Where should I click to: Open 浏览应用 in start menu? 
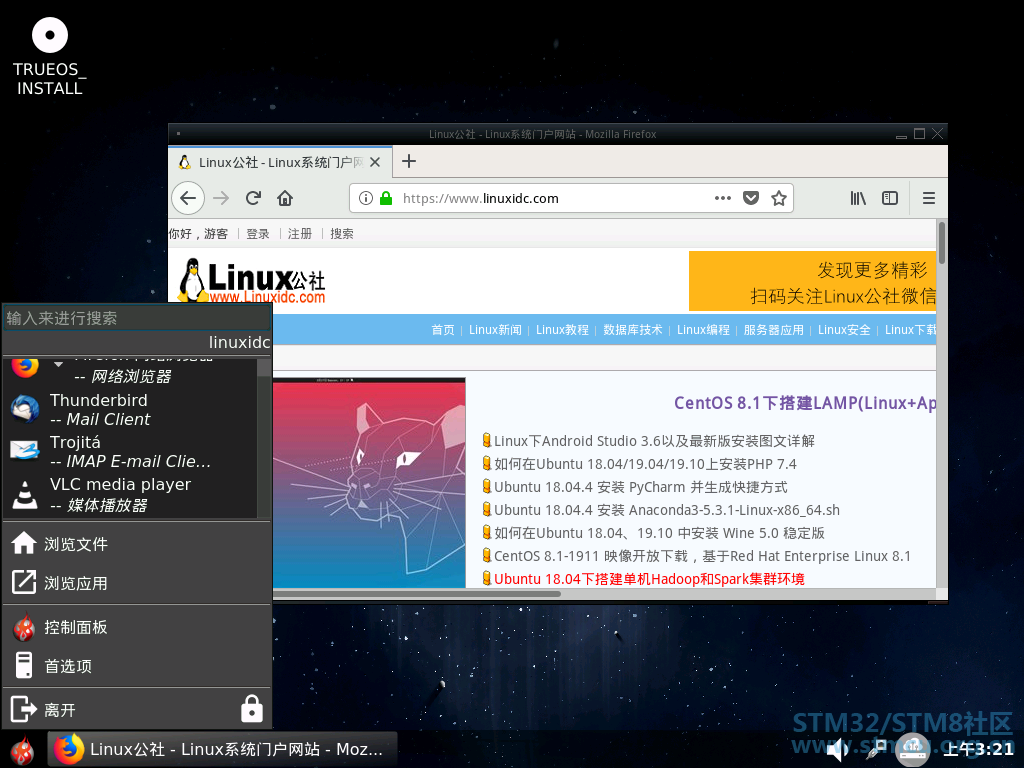tap(137, 583)
